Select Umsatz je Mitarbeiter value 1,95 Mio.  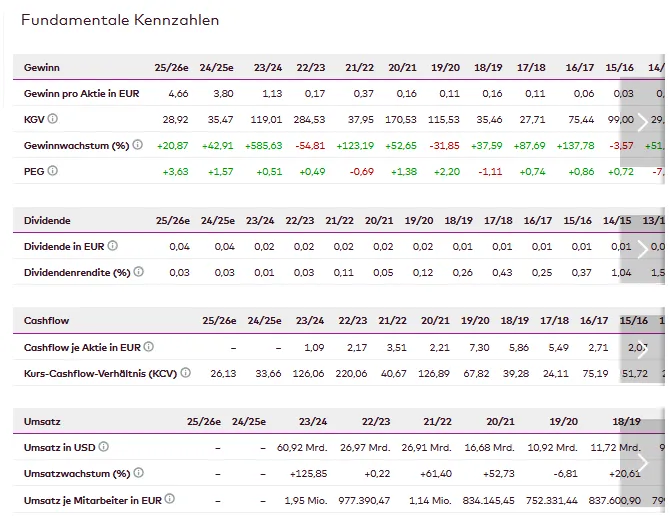click(306, 501)
